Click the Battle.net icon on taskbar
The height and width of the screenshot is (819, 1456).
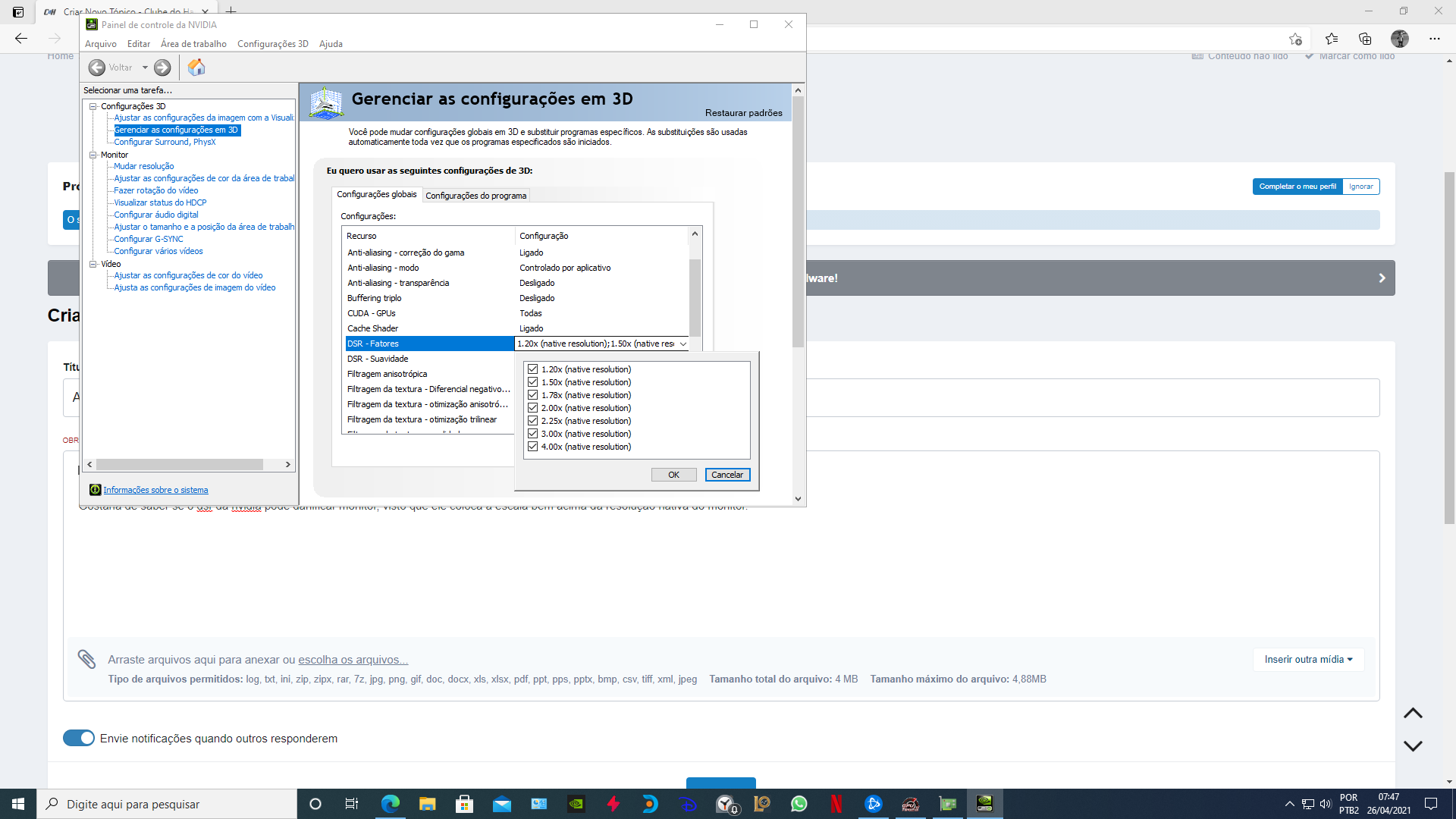(x=873, y=804)
